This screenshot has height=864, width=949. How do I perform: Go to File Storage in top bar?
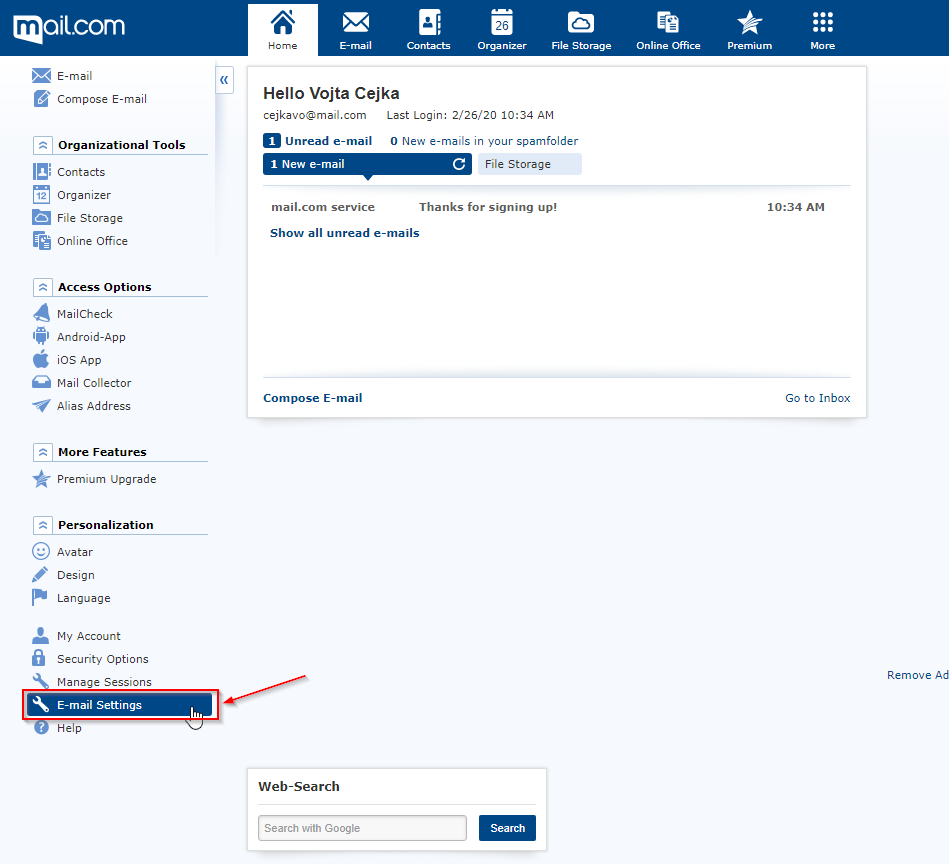tap(581, 30)
